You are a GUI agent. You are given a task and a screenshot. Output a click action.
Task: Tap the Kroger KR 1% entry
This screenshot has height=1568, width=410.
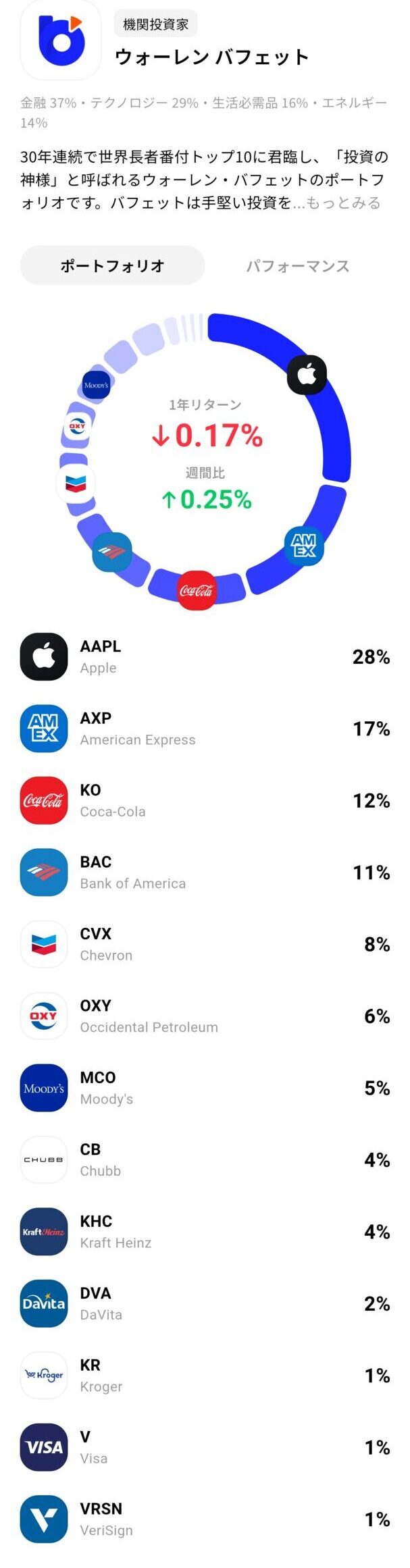coord(205,1376)
